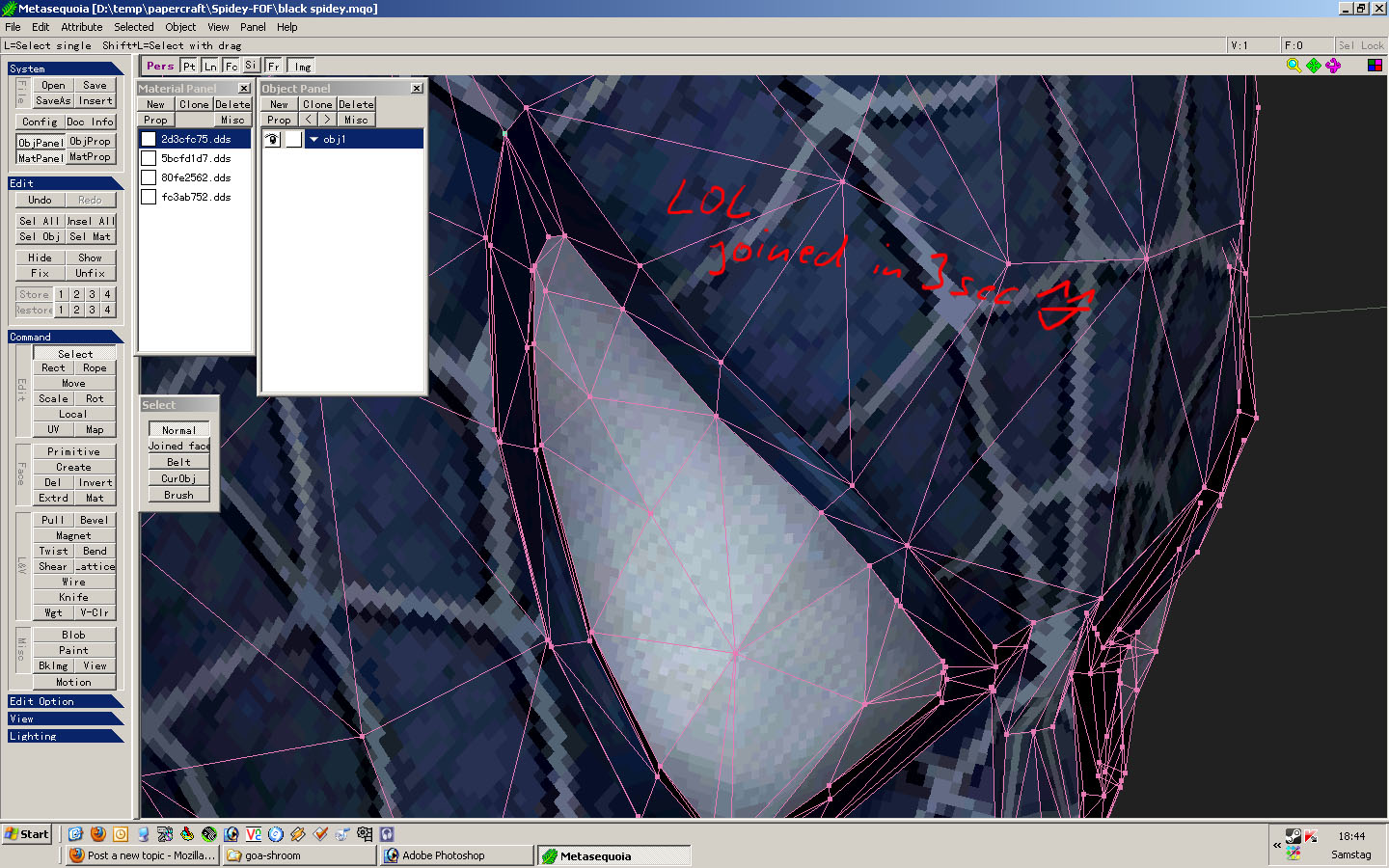Click Delete in the Object Panel
This screenshot has width=1389, height=868.
[x=356, y=104]
